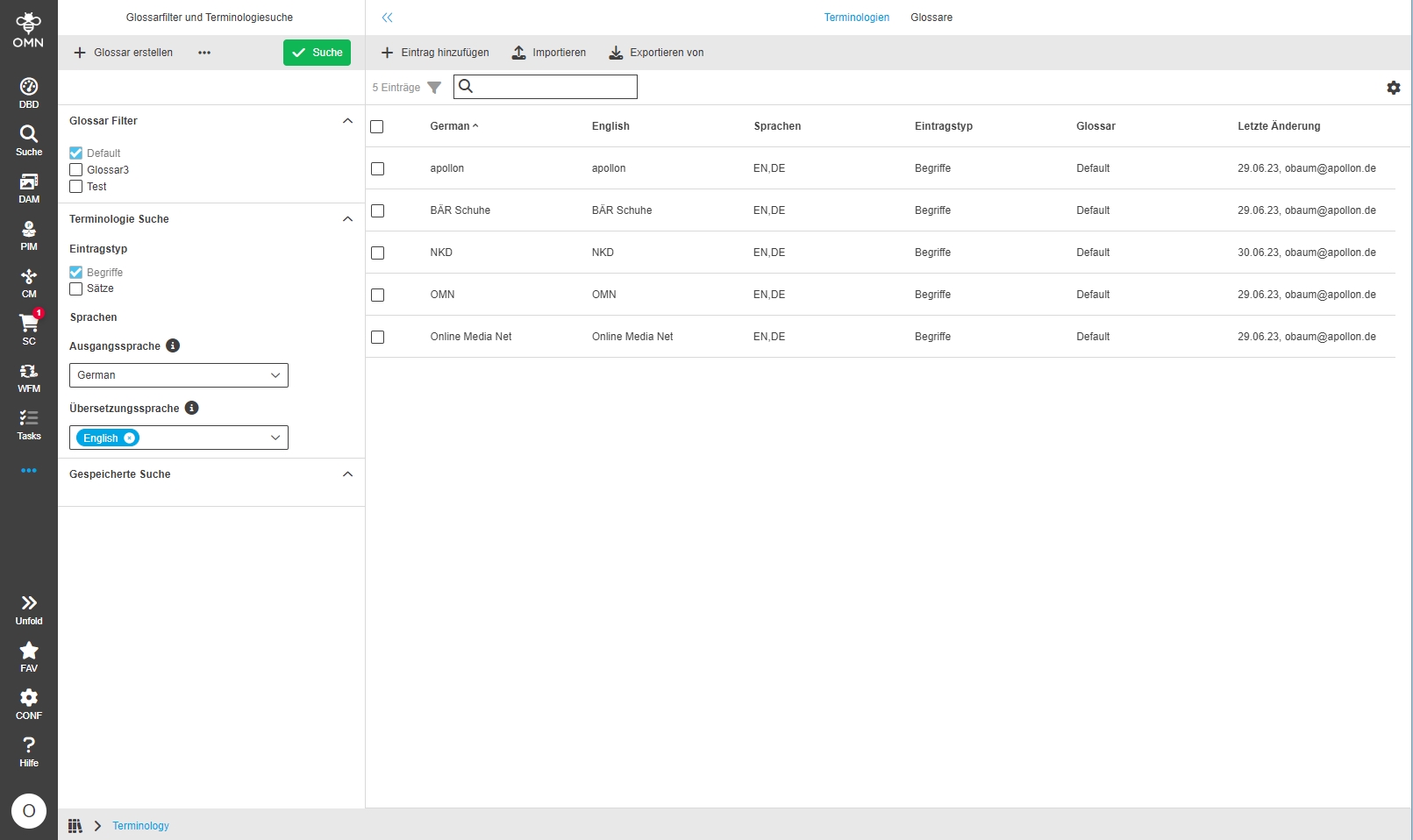
Task: Collapse the left panel with double chevron
Action: pos(387,18)
